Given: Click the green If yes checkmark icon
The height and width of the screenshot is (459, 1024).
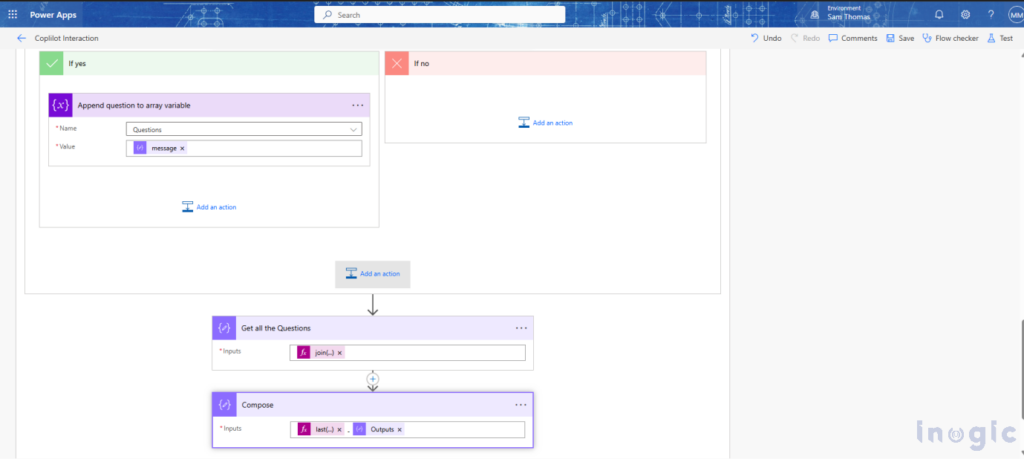Looking at the screenshot, I should 51,63.
